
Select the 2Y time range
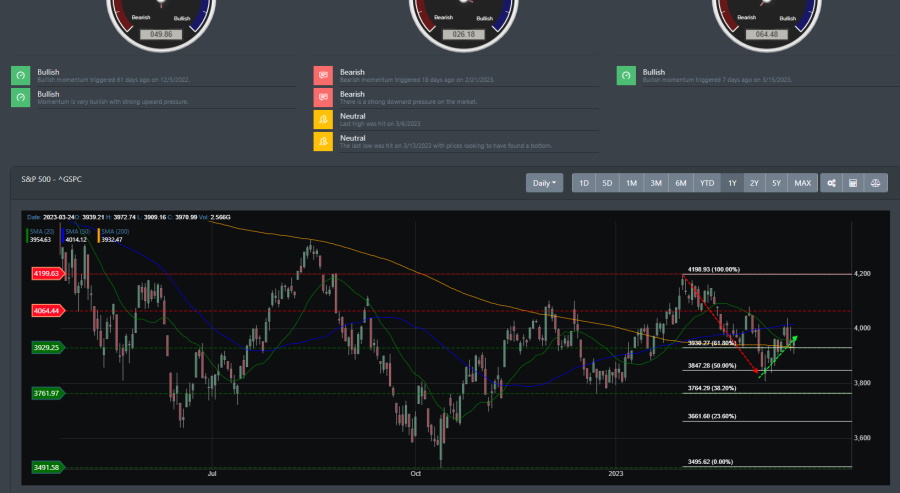coord(754,183)
